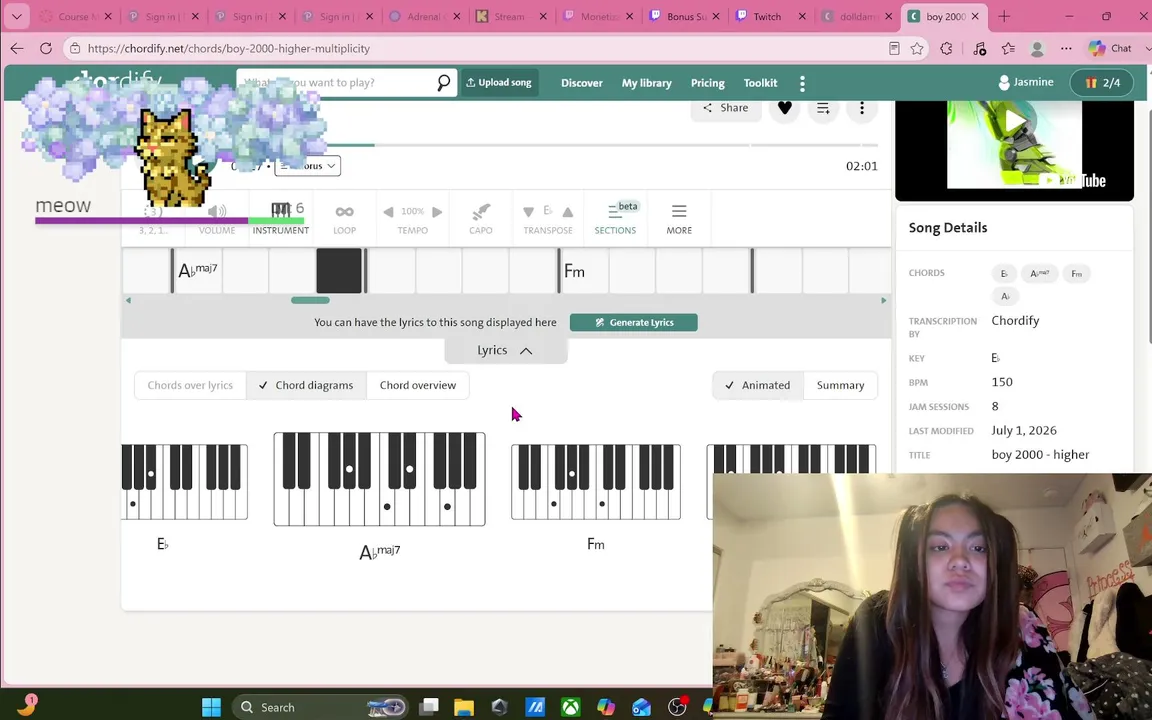Viewport: 1152px width, 720px height.
Task: Refresh the page with reload icon
Action: [x=46, y=48]
